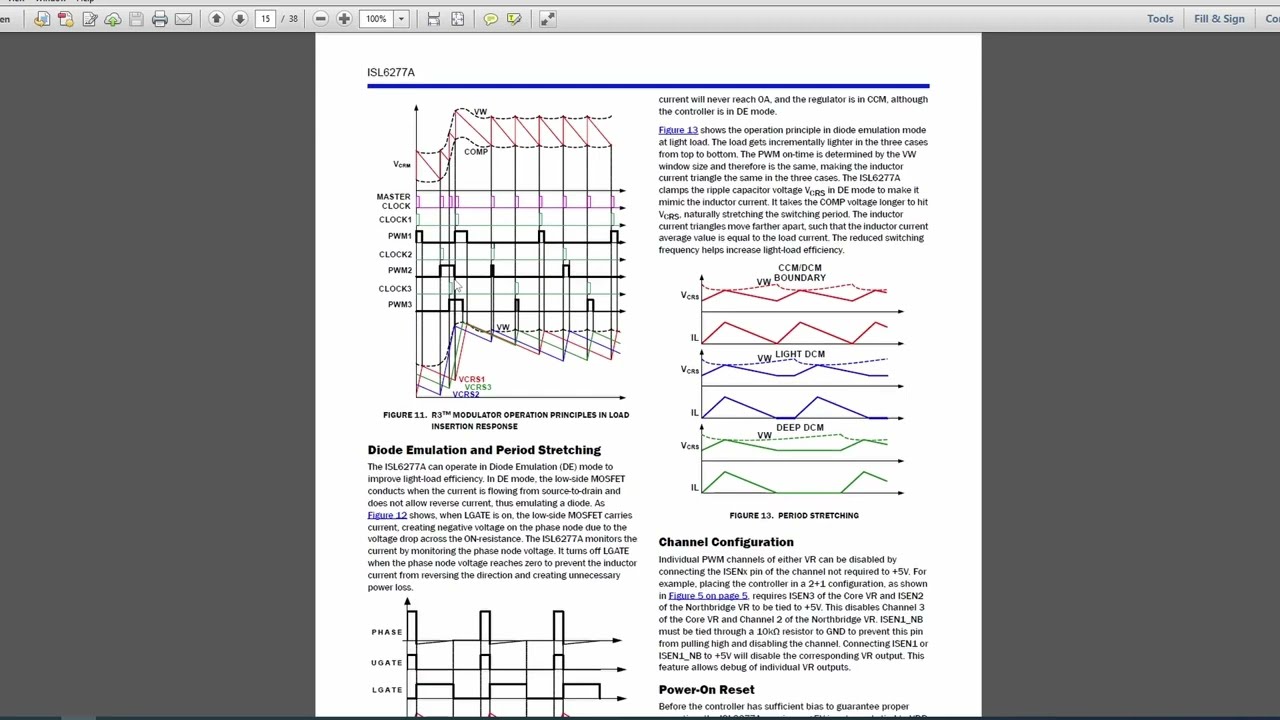Click the Fit width scrolling mode icon
The height and width of the screenshot is (720, 1280).
(x=433, y=19)
